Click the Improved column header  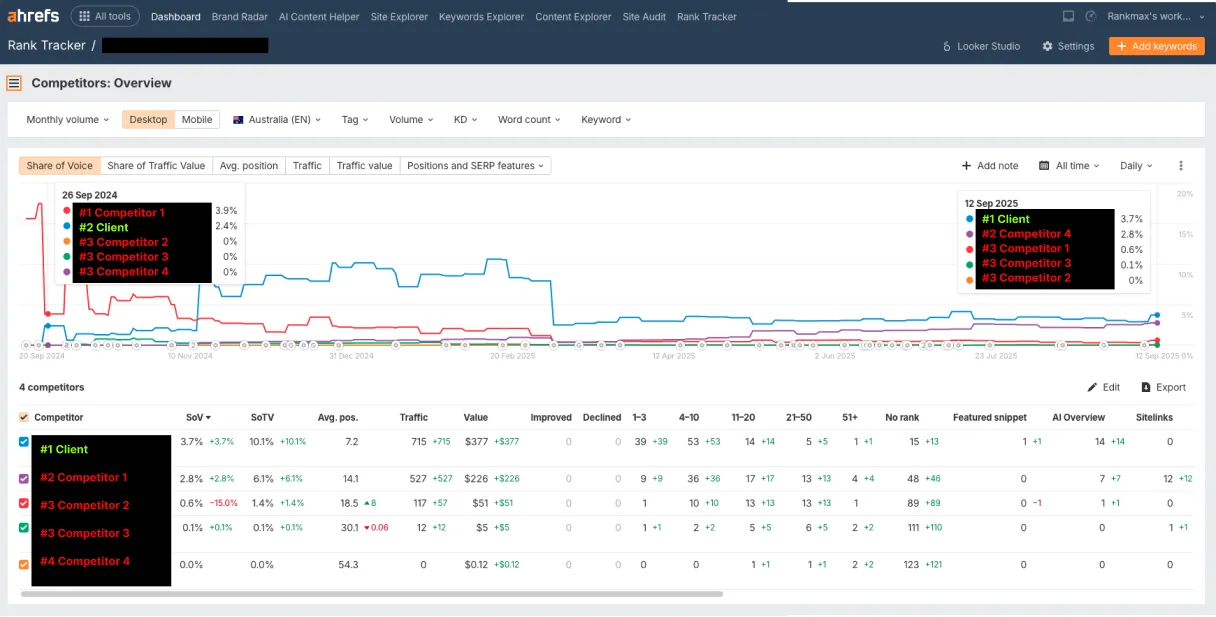(x=551, y=417)
